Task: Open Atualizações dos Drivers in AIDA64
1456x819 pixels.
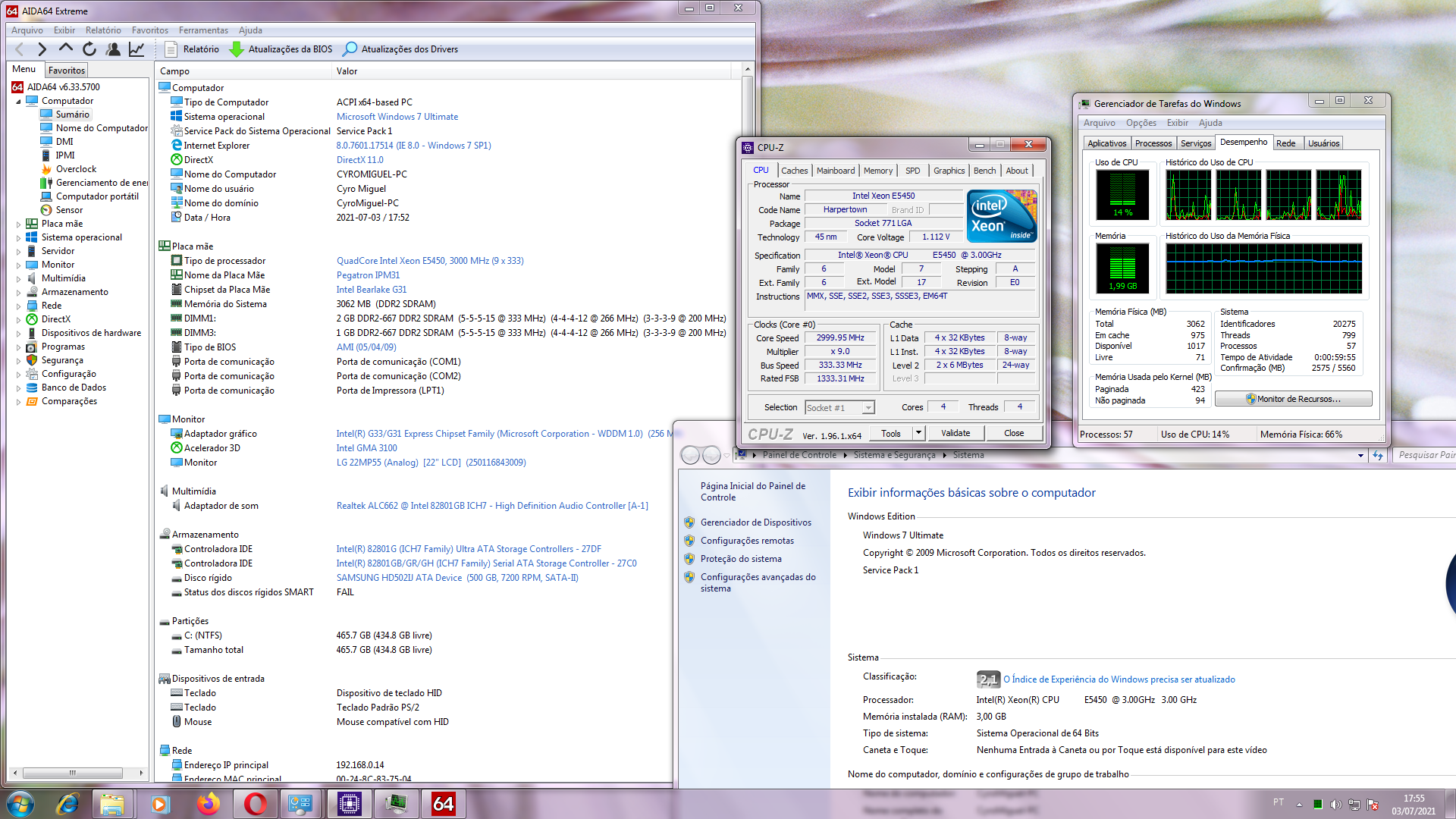Action: click(x=400, y=49)
